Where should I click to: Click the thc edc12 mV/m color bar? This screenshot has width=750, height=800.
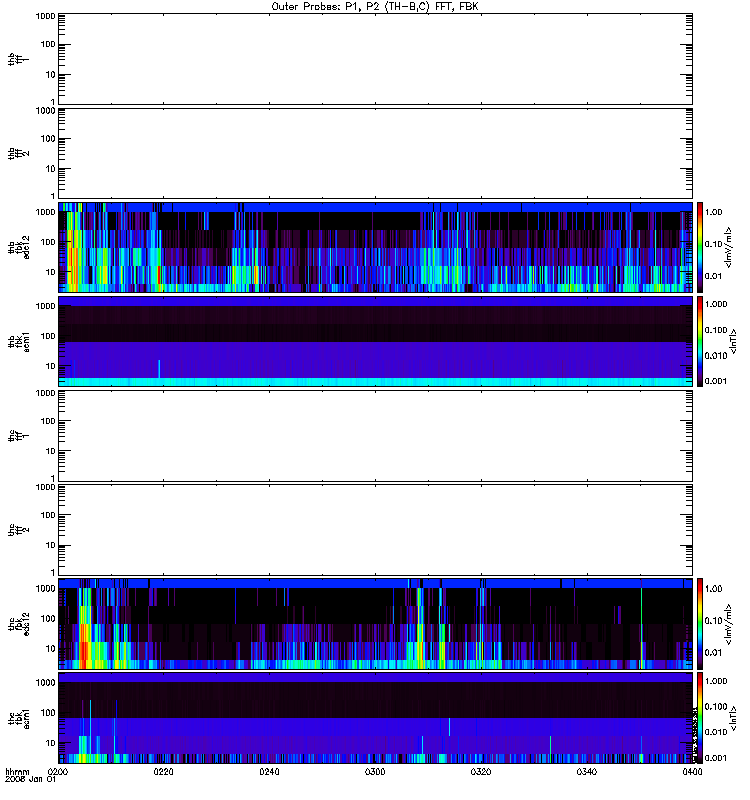[700, 624]
